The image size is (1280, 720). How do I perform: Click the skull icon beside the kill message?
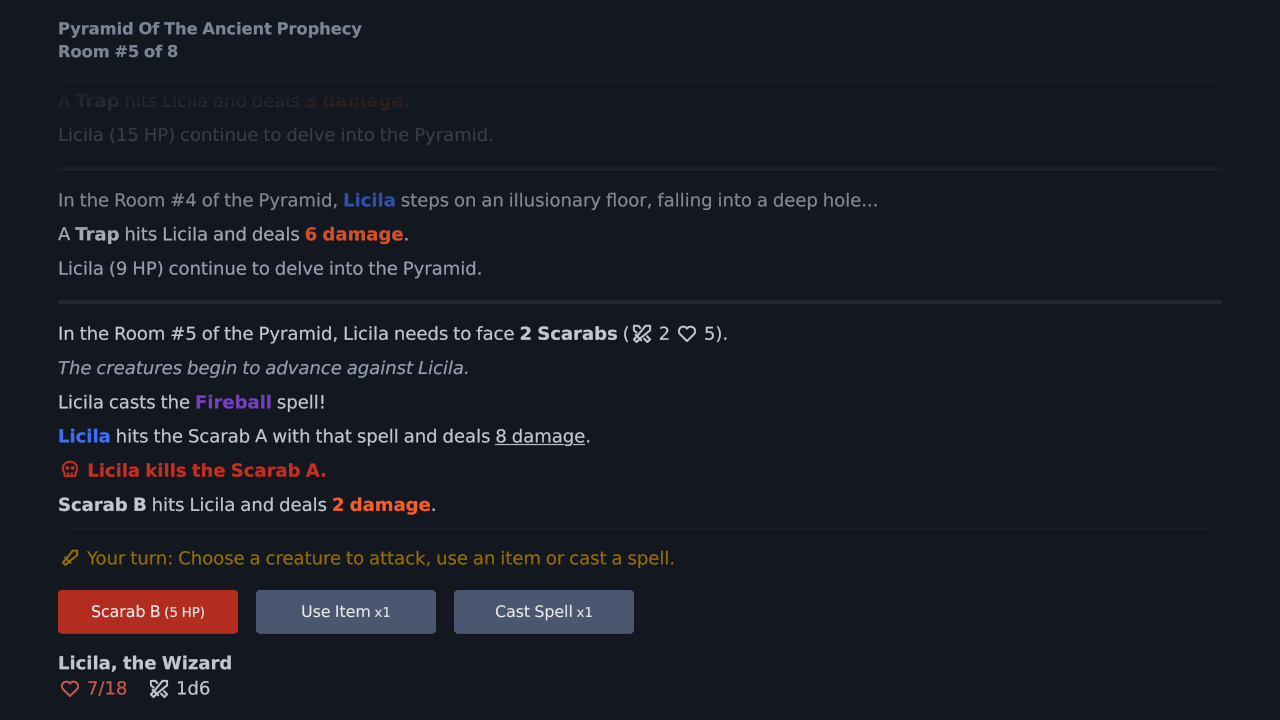pyautogui.click(x=70, y=470)
